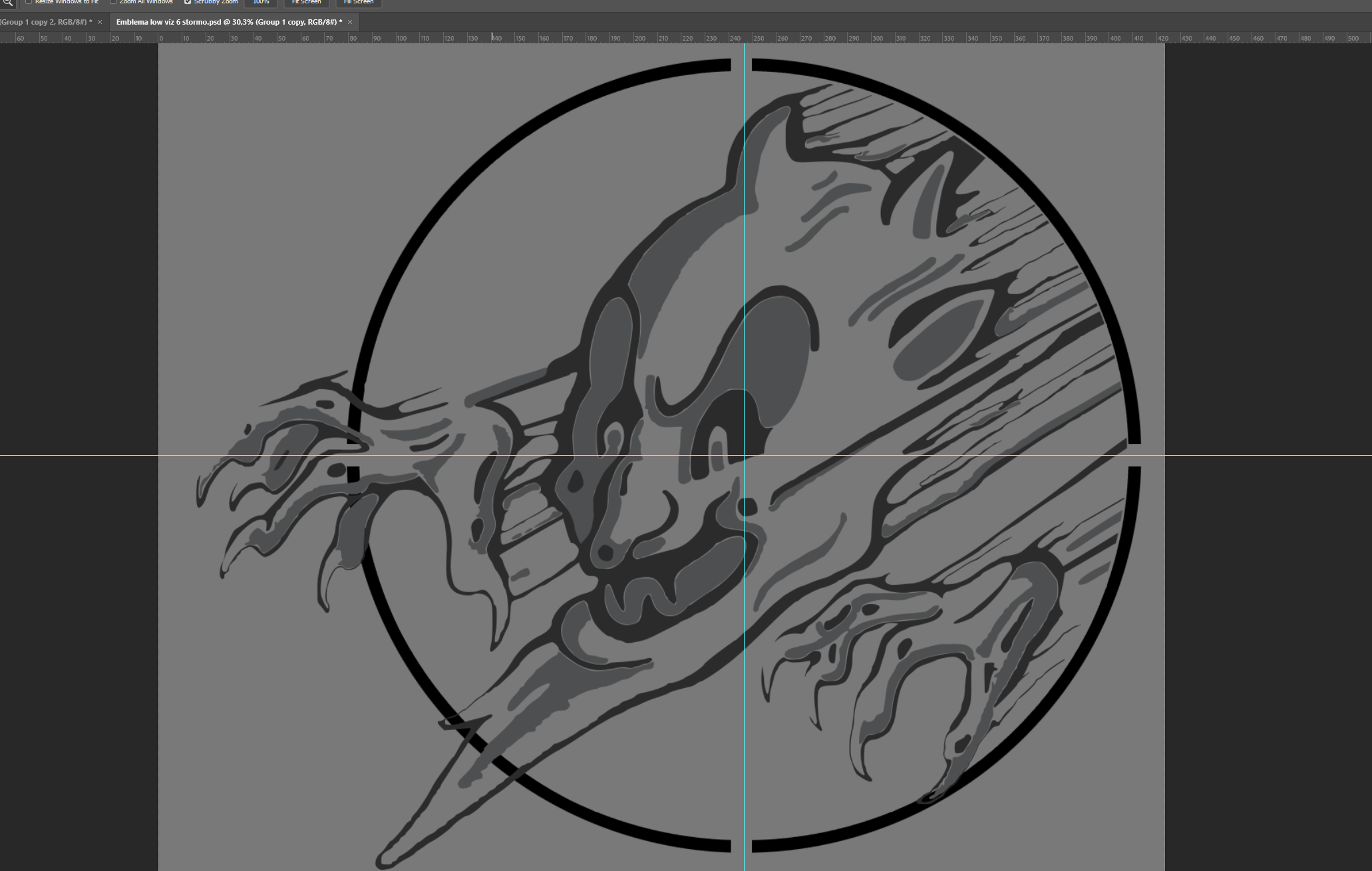This screenshot has height=871, width=1372.
Task: Select the Zoom tool icon in options bar
Action: (x=7, y=3)
